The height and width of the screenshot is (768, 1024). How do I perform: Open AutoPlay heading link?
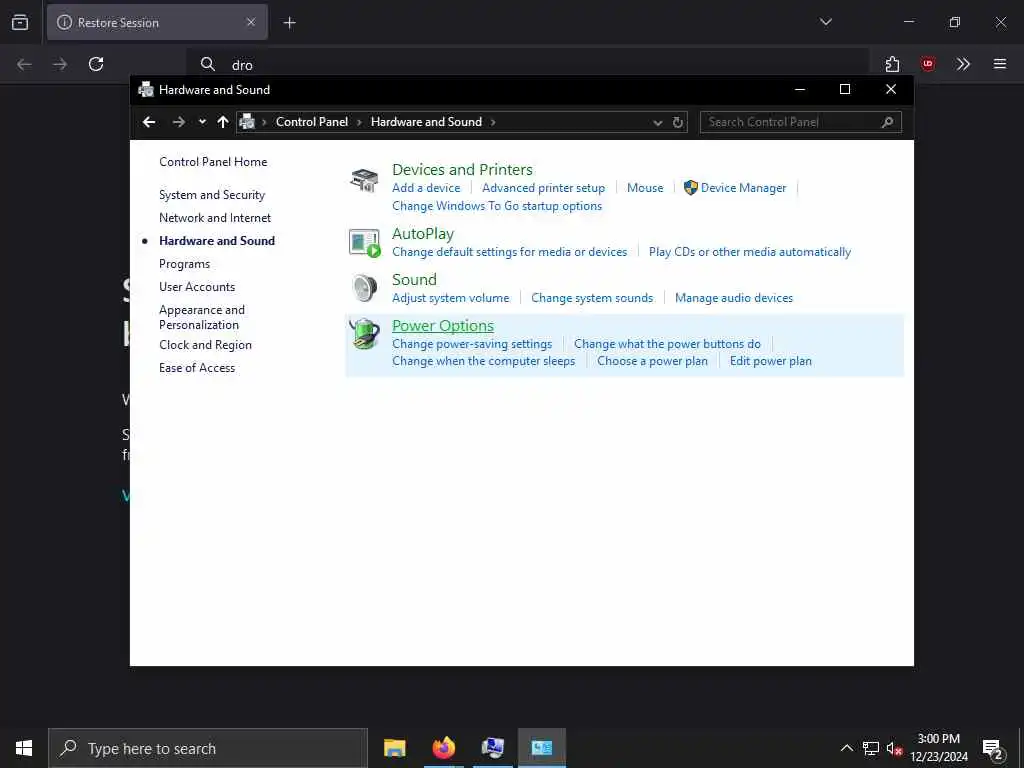[423, 234]
